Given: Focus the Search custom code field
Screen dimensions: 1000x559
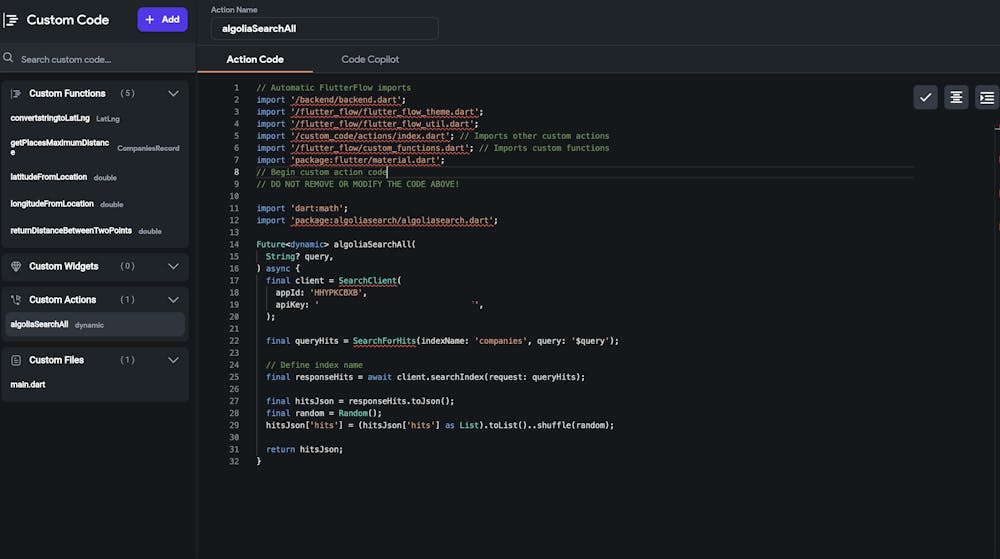Looking at the screenshot, I should click(x=100, y=59).
